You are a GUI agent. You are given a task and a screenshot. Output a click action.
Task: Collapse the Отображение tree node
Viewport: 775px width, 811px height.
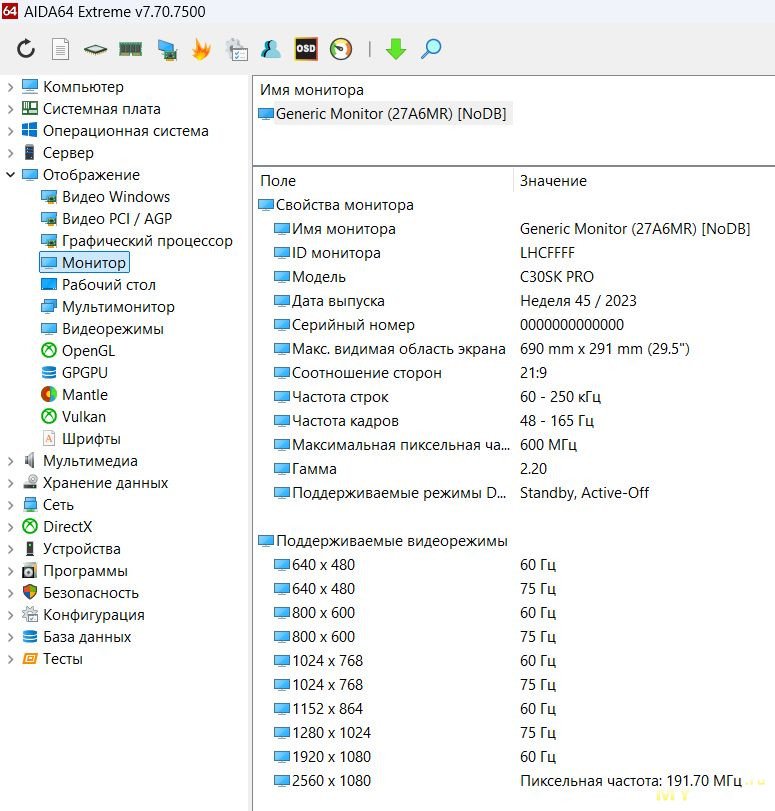point(10,175)
